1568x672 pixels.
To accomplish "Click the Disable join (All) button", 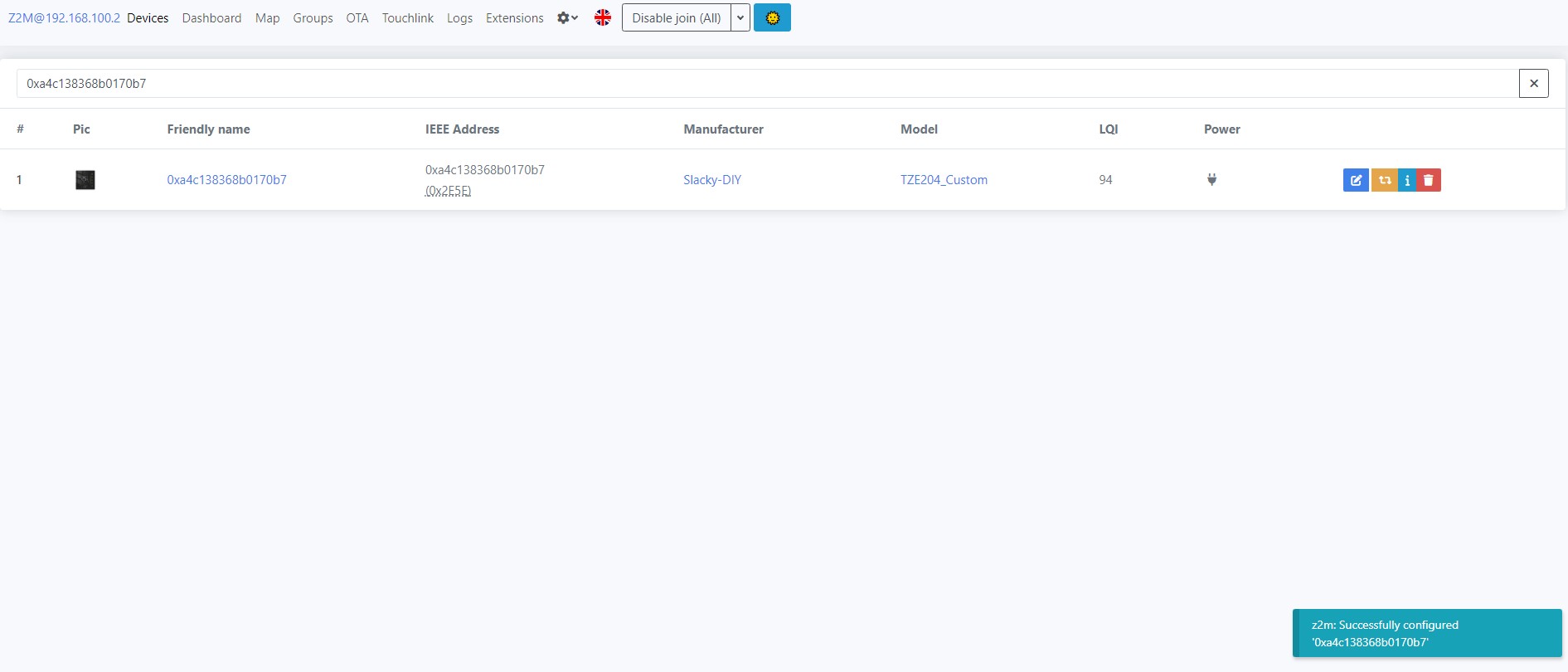I will tap(677, 17).
